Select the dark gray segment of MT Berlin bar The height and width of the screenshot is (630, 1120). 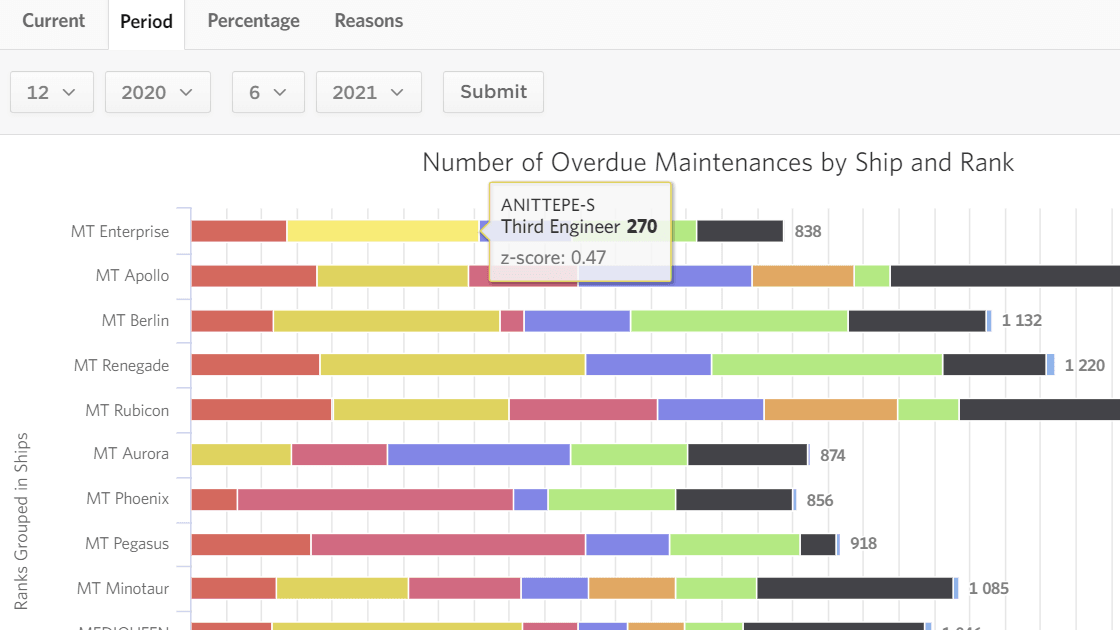(916, 321)
